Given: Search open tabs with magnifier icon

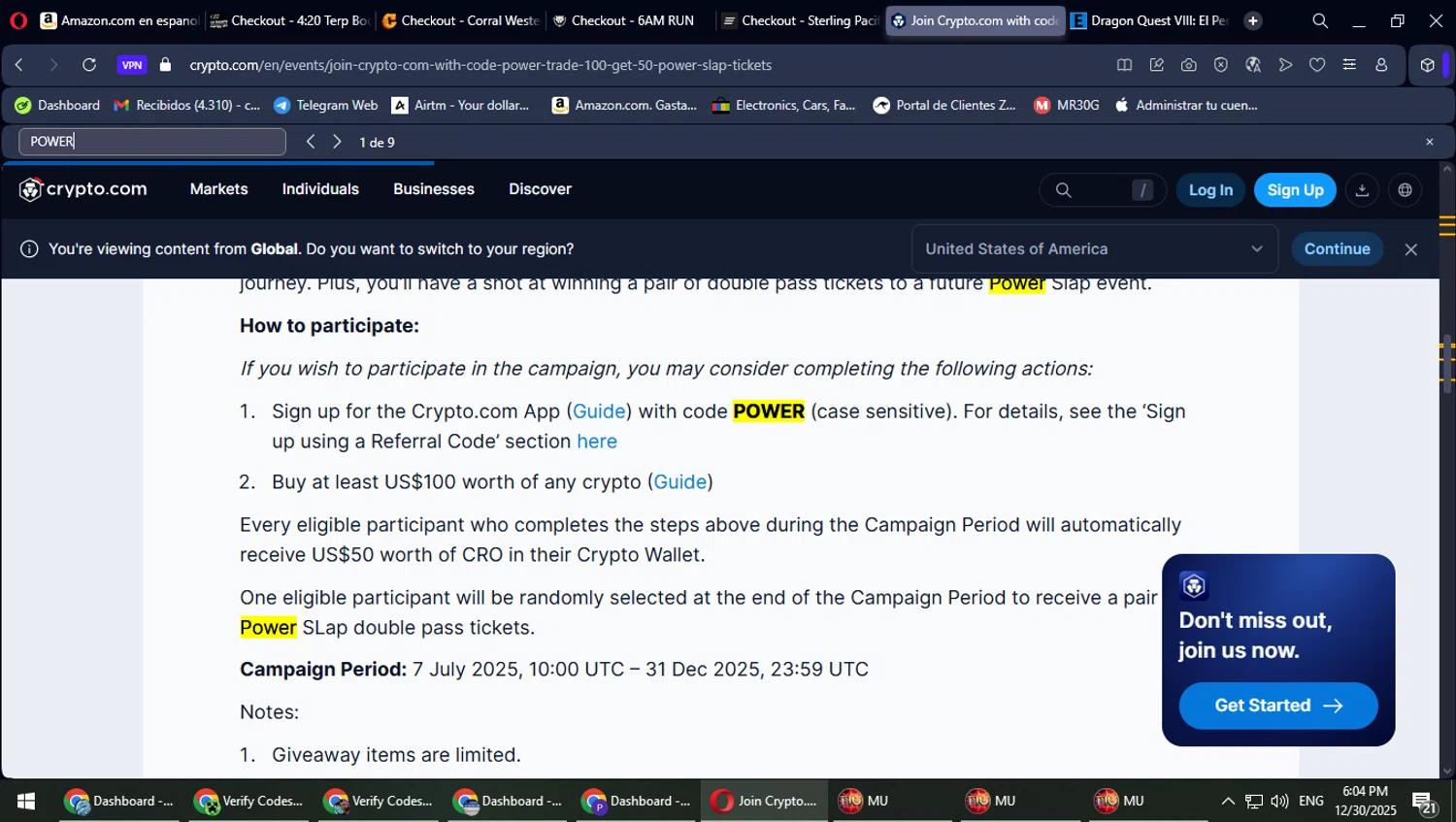Looking at the screenshot, I should point(1320,20).
